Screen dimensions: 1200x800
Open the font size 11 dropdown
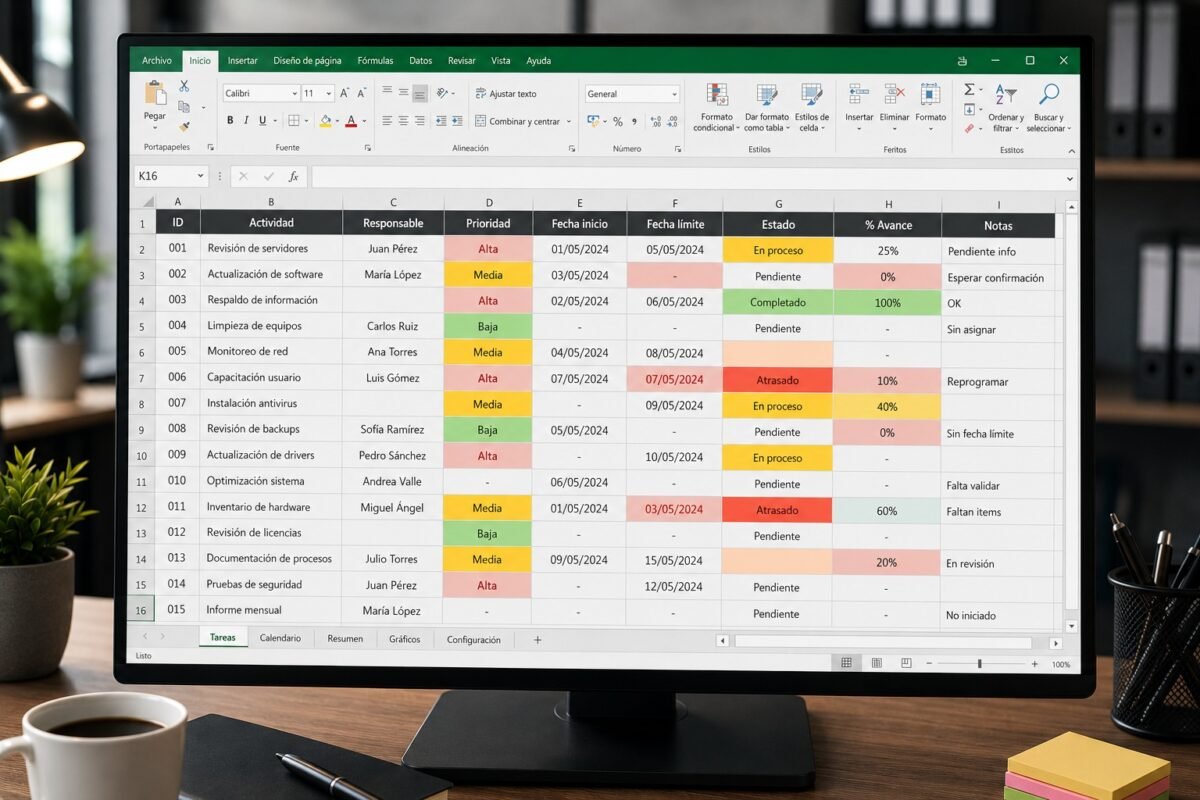tap(330, 93)
